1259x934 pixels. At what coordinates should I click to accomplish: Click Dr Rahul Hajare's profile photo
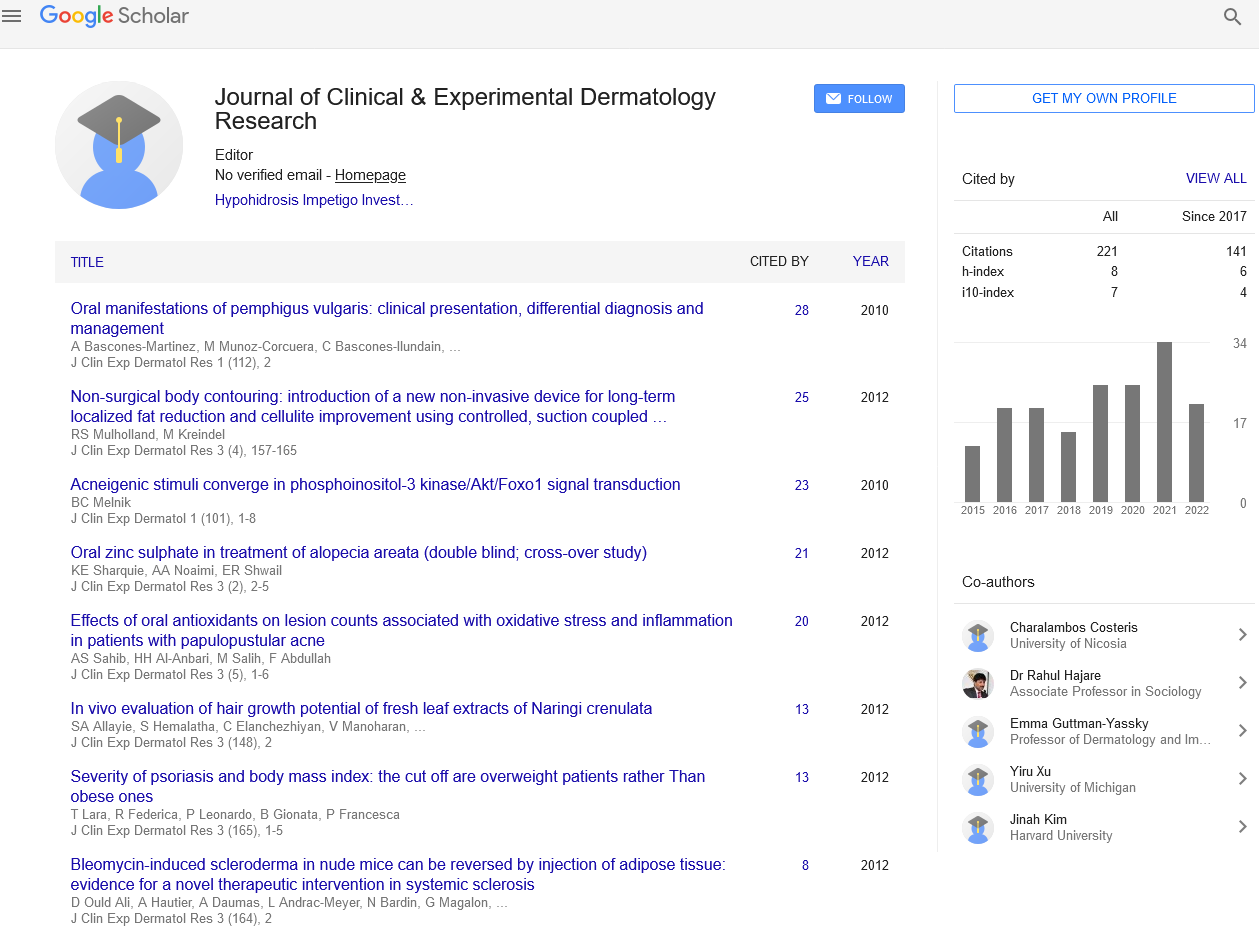pos(977,684)
